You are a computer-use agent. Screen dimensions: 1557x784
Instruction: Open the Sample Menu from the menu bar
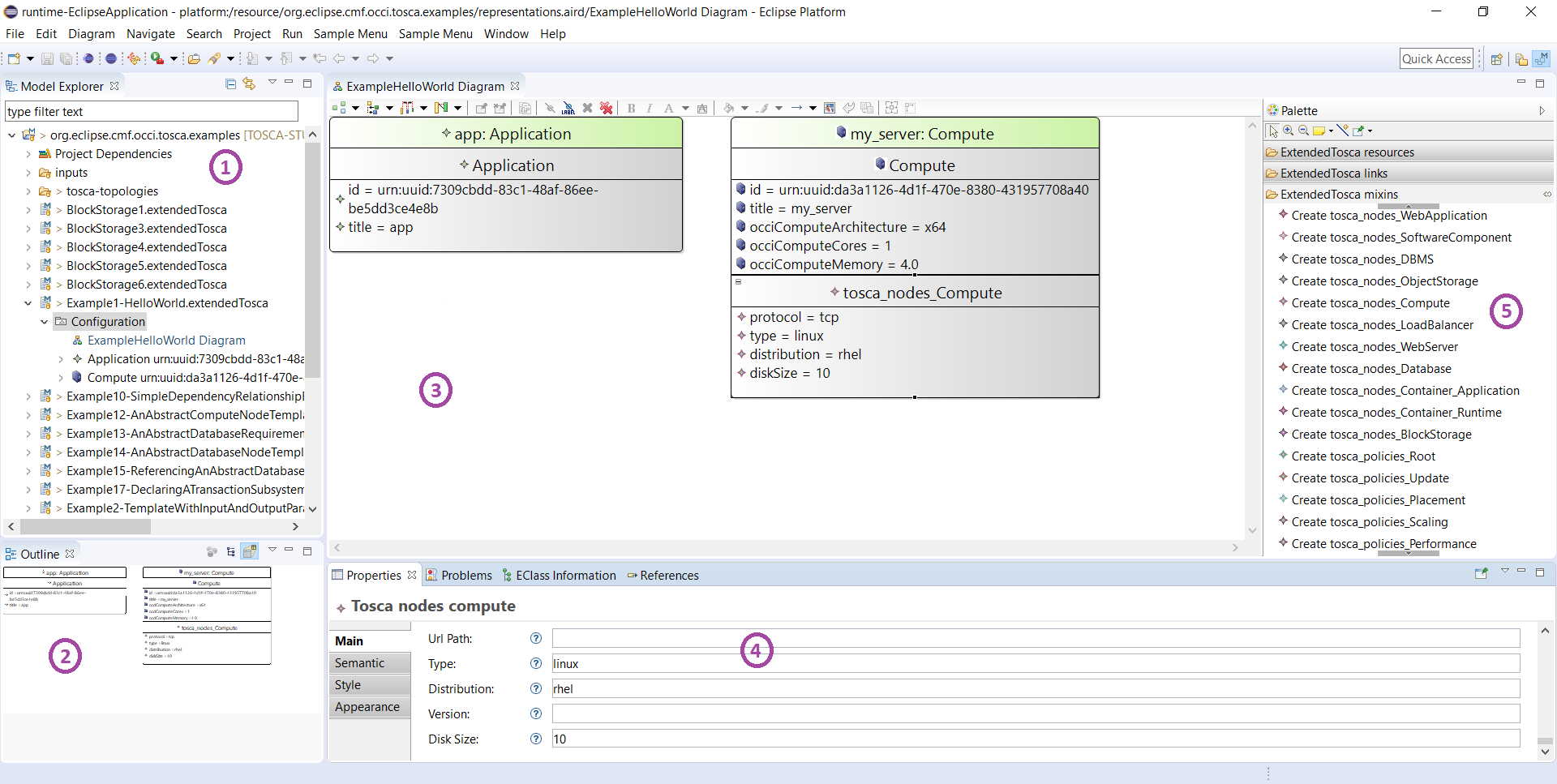(350, 34)
